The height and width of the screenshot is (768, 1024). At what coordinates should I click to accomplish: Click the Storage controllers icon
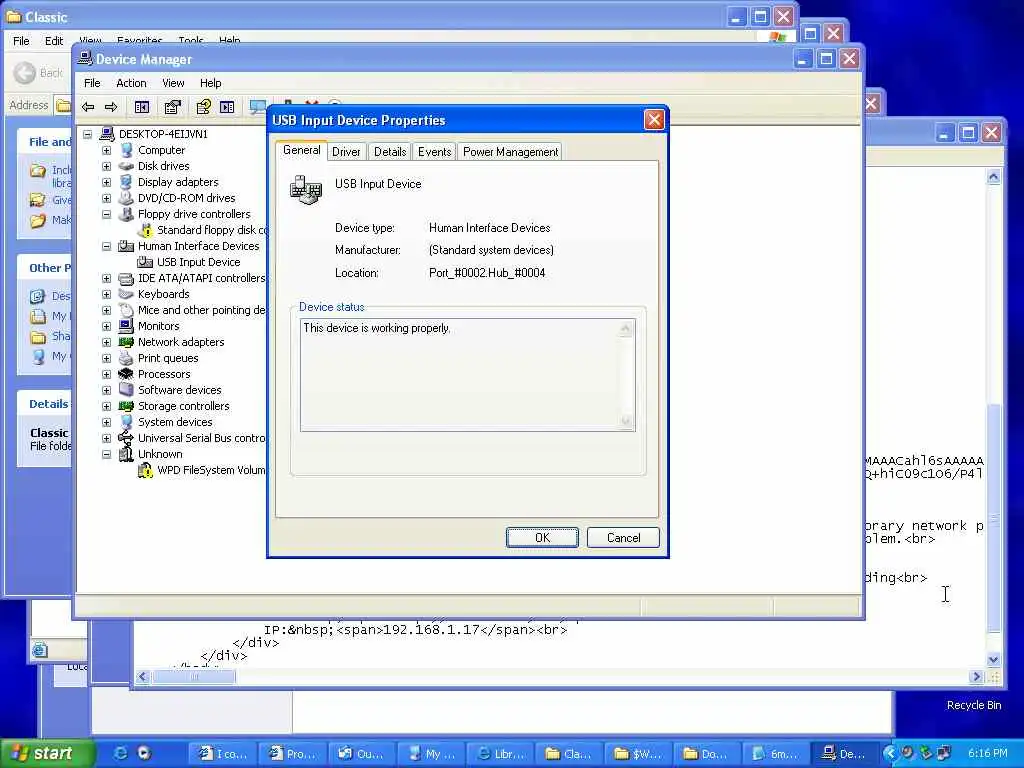coord(126,406)
